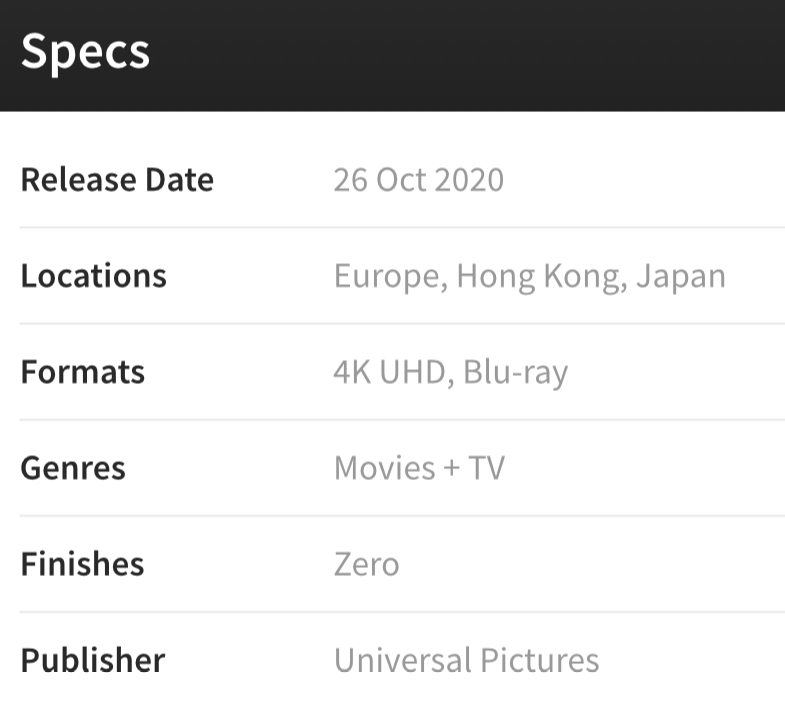Select the Release Date label
This screenshot has height=708, width=785.
coord(117,180)
